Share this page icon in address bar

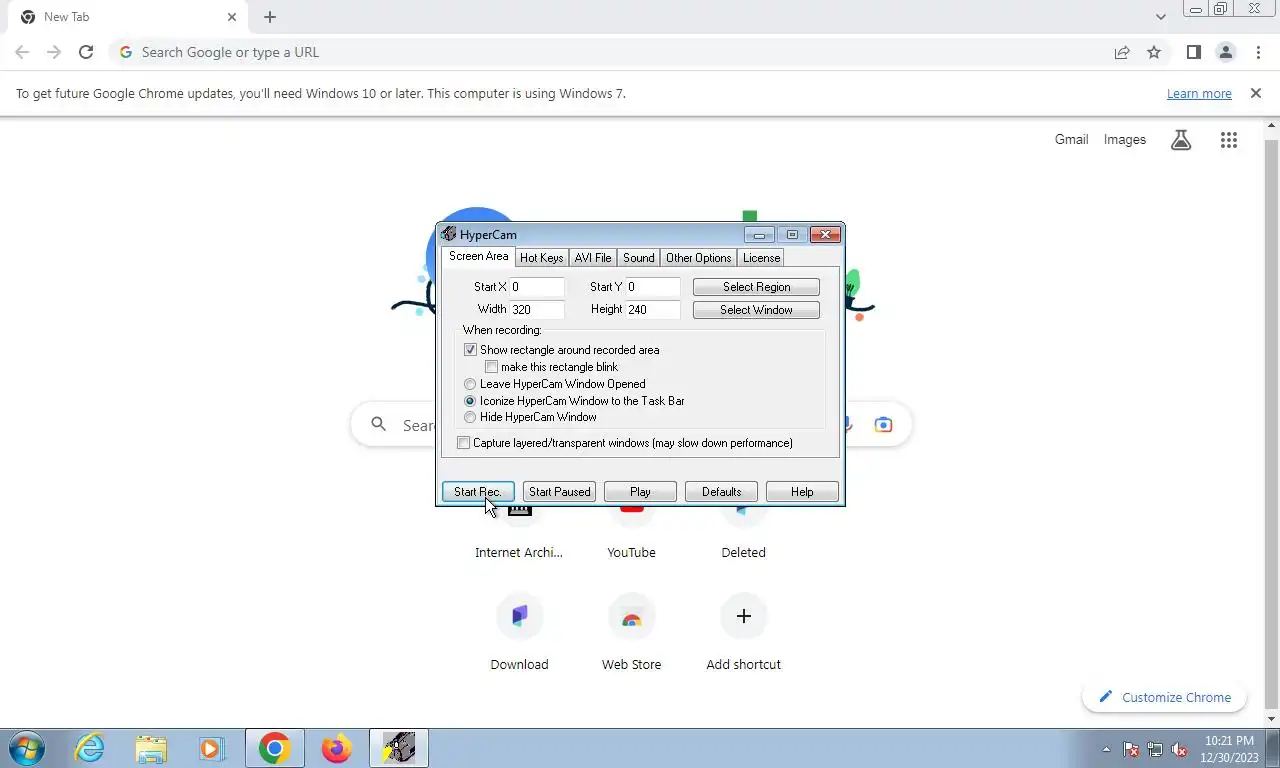pyautogui.click(x=1122, y=52)
